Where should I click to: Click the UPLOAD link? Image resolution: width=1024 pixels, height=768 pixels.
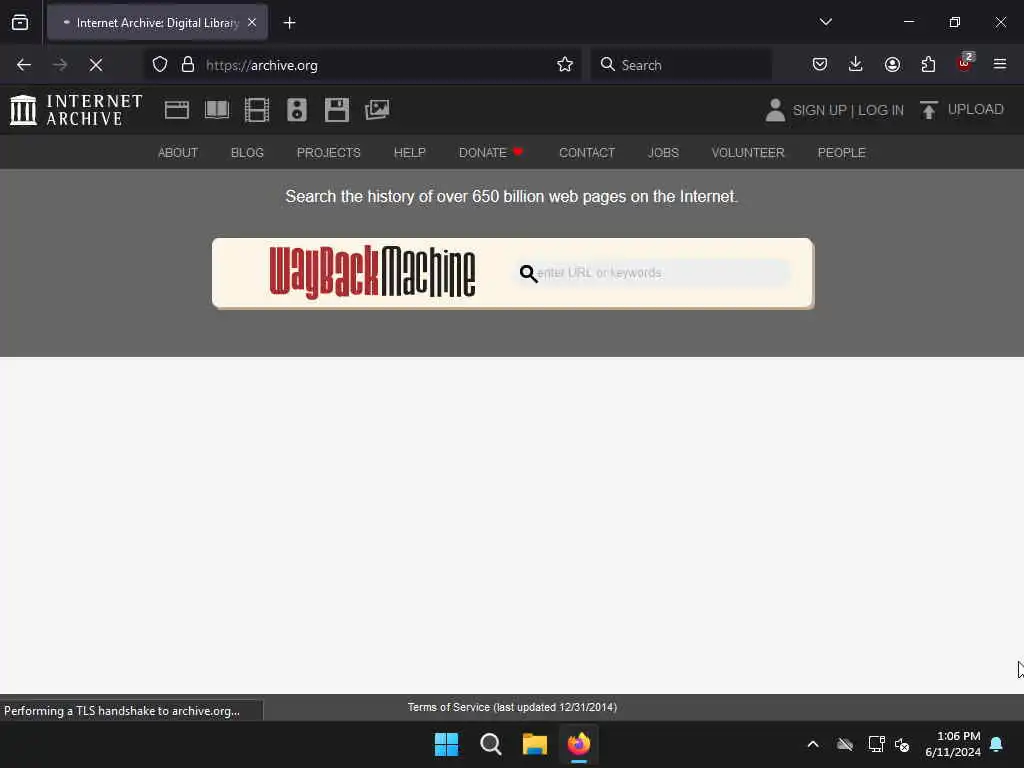976,110
